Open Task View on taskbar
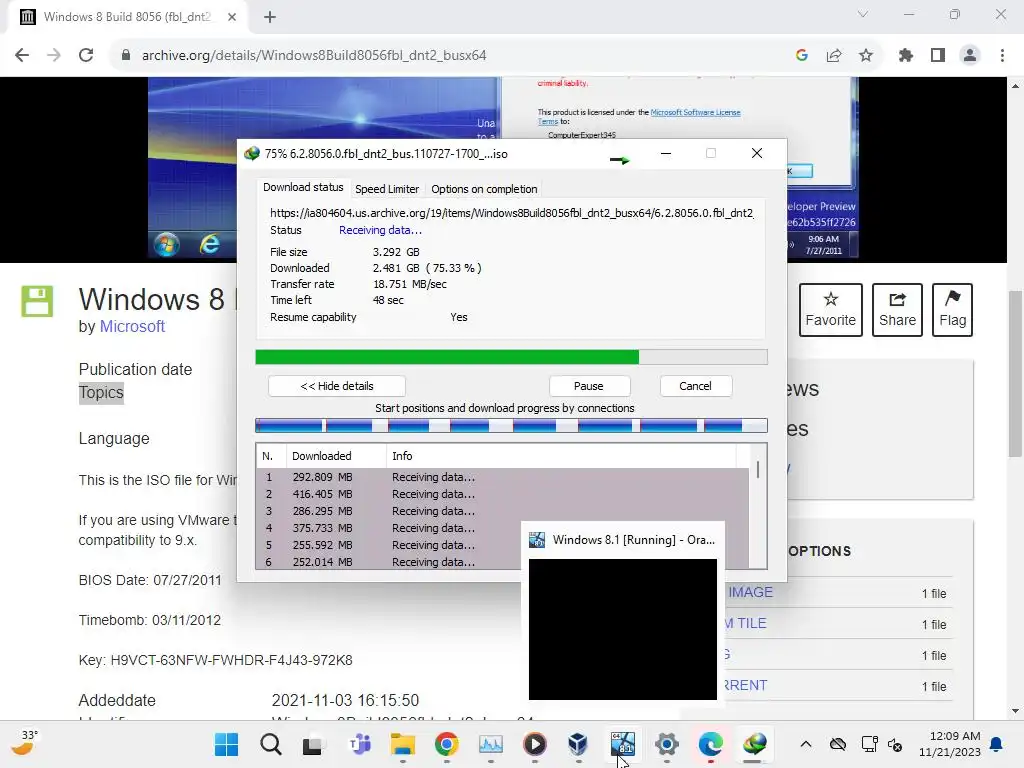The image size is (1024, 768). click(x=314, y=744)
